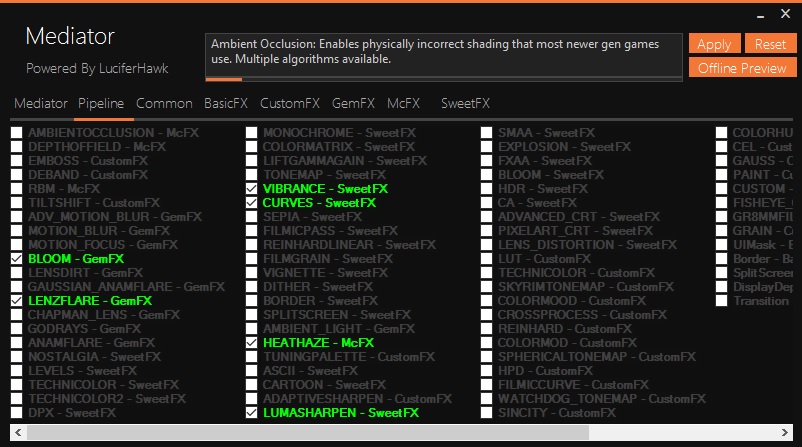Enable TONEMAP - SweetFX checkbox
This screenshot has height=447, width=802.
(252, 175)
